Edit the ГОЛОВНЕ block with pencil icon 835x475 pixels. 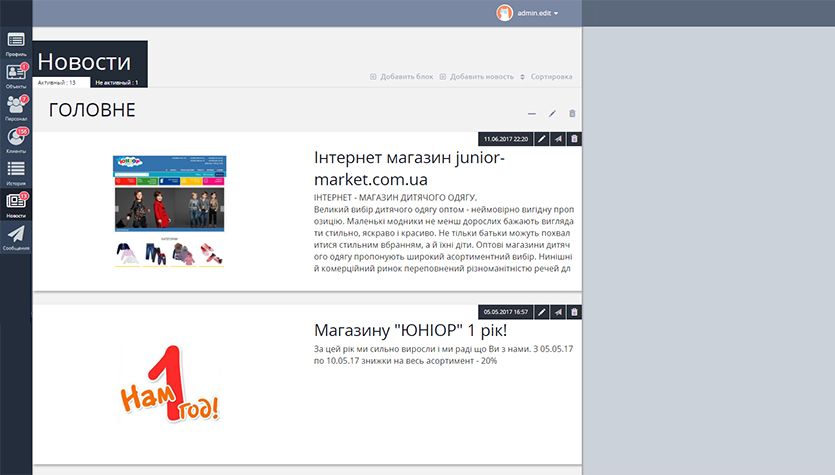pyautogui.click(x=552, y=113)
